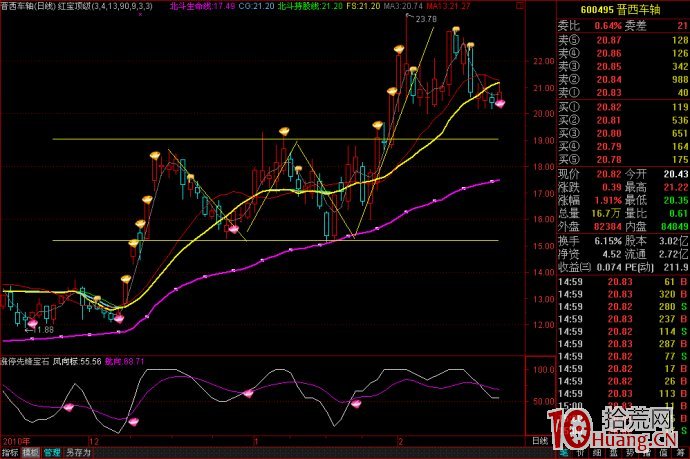Click the trade tick row with volume 320 B

623,294
